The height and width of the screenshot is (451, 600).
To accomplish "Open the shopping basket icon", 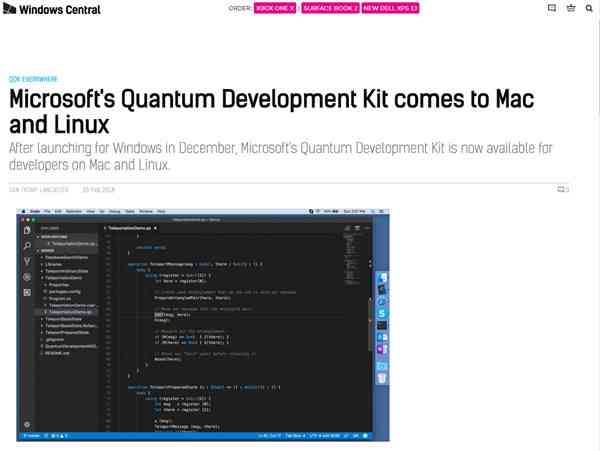I will click(571, 8).
